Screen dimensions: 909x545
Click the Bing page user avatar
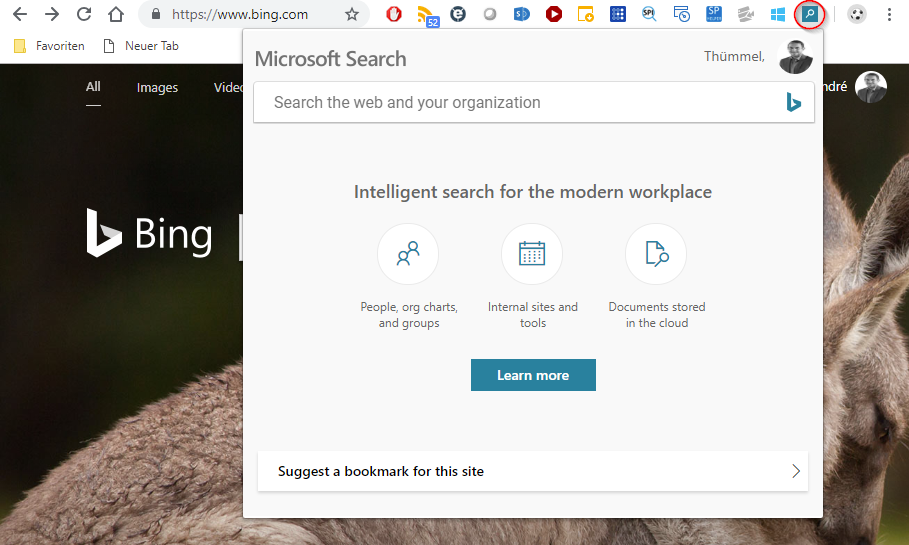pos(871,87)
